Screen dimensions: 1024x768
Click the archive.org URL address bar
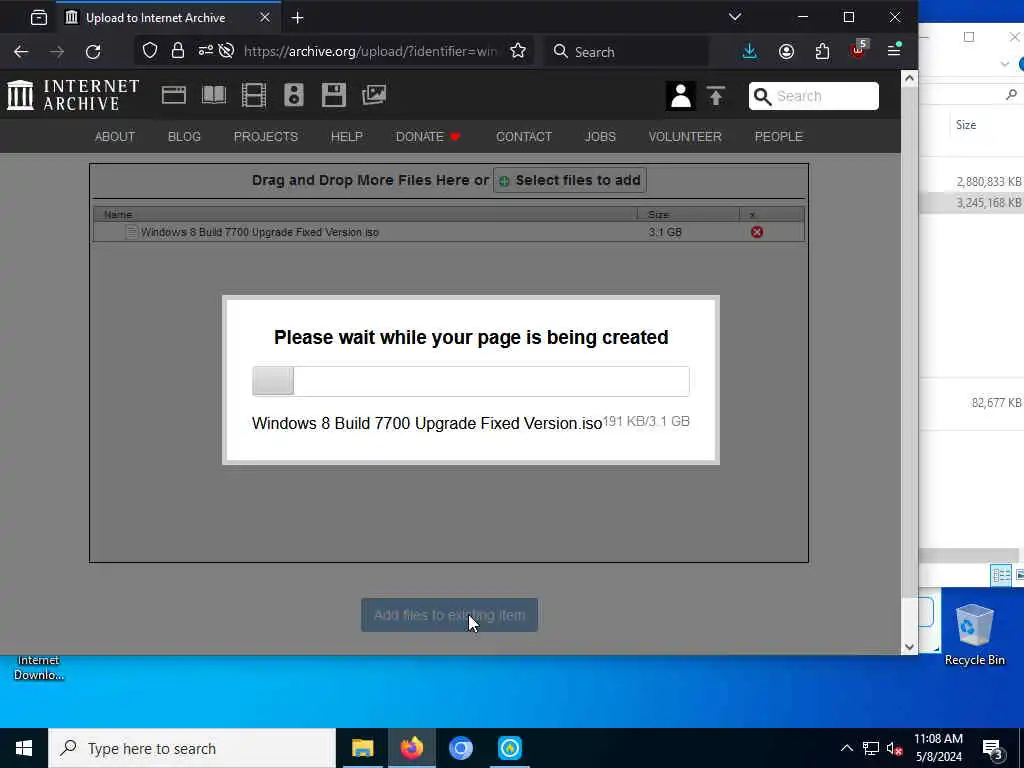(370, 51)
